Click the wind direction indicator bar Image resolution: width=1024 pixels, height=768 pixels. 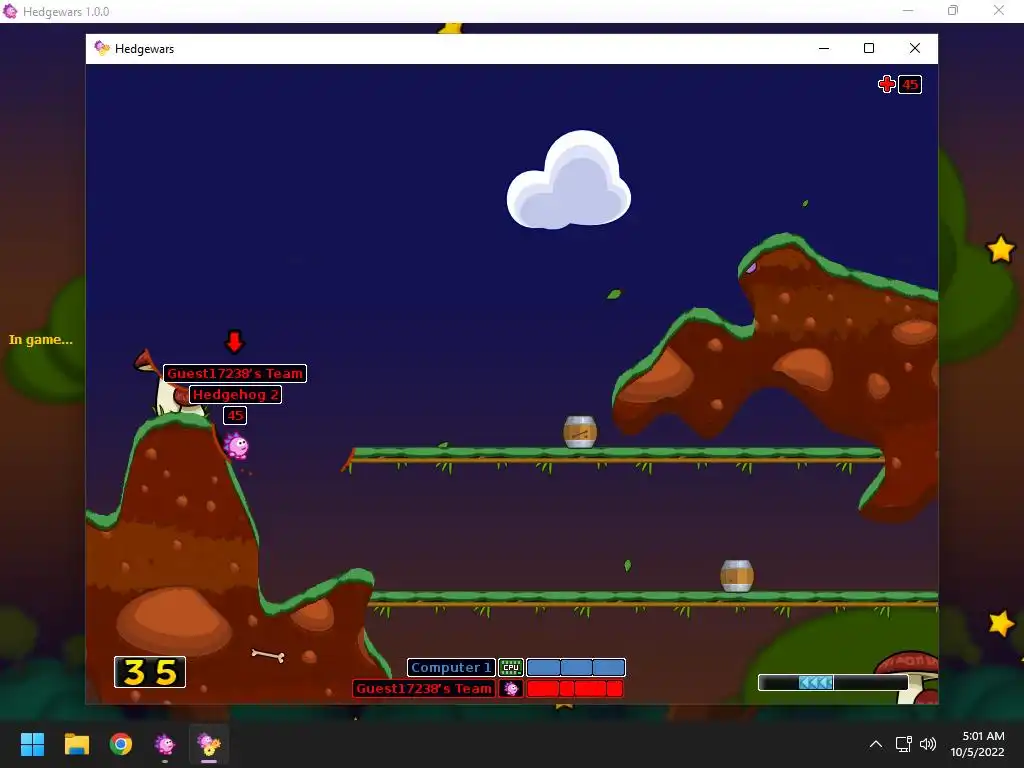pyautogui.click(x=833, y=682)
